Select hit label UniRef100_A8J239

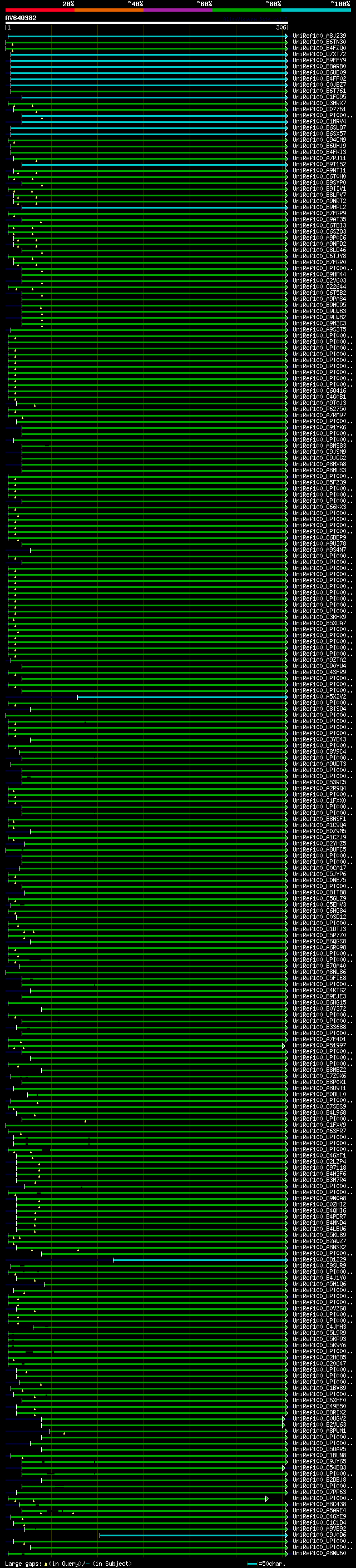319,36
